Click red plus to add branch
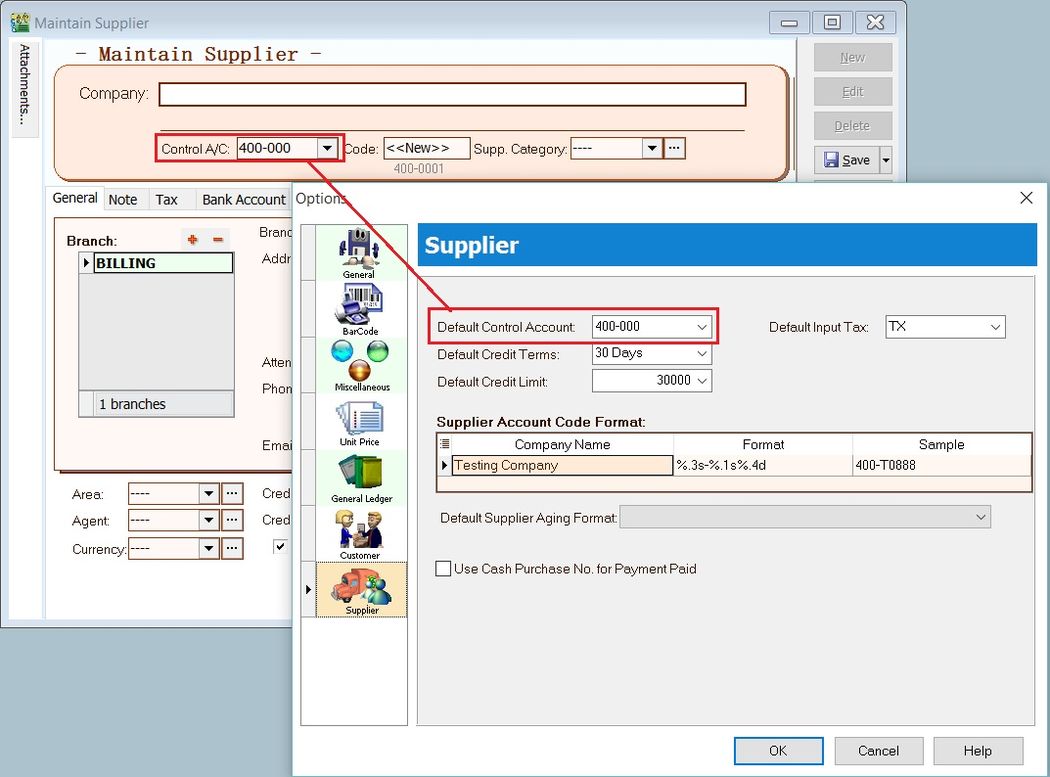This screenshot has height=777, width=1050. click(192, 240)
